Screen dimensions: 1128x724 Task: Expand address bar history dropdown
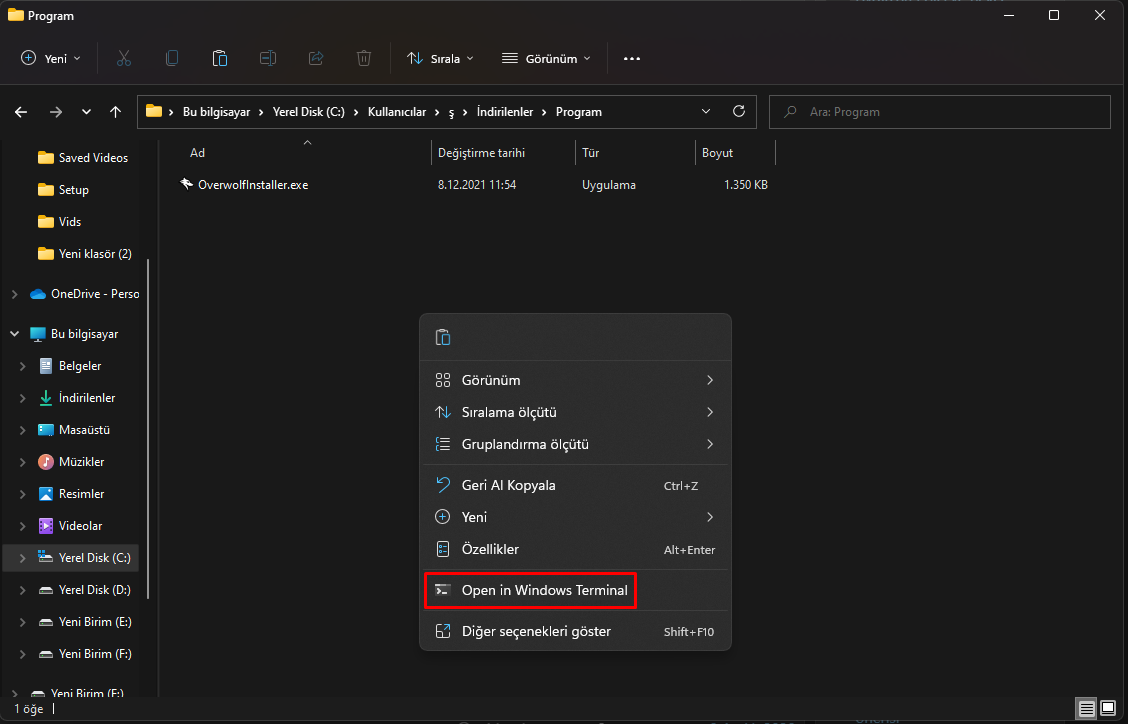pyautogui.click(x=706, y=112)
